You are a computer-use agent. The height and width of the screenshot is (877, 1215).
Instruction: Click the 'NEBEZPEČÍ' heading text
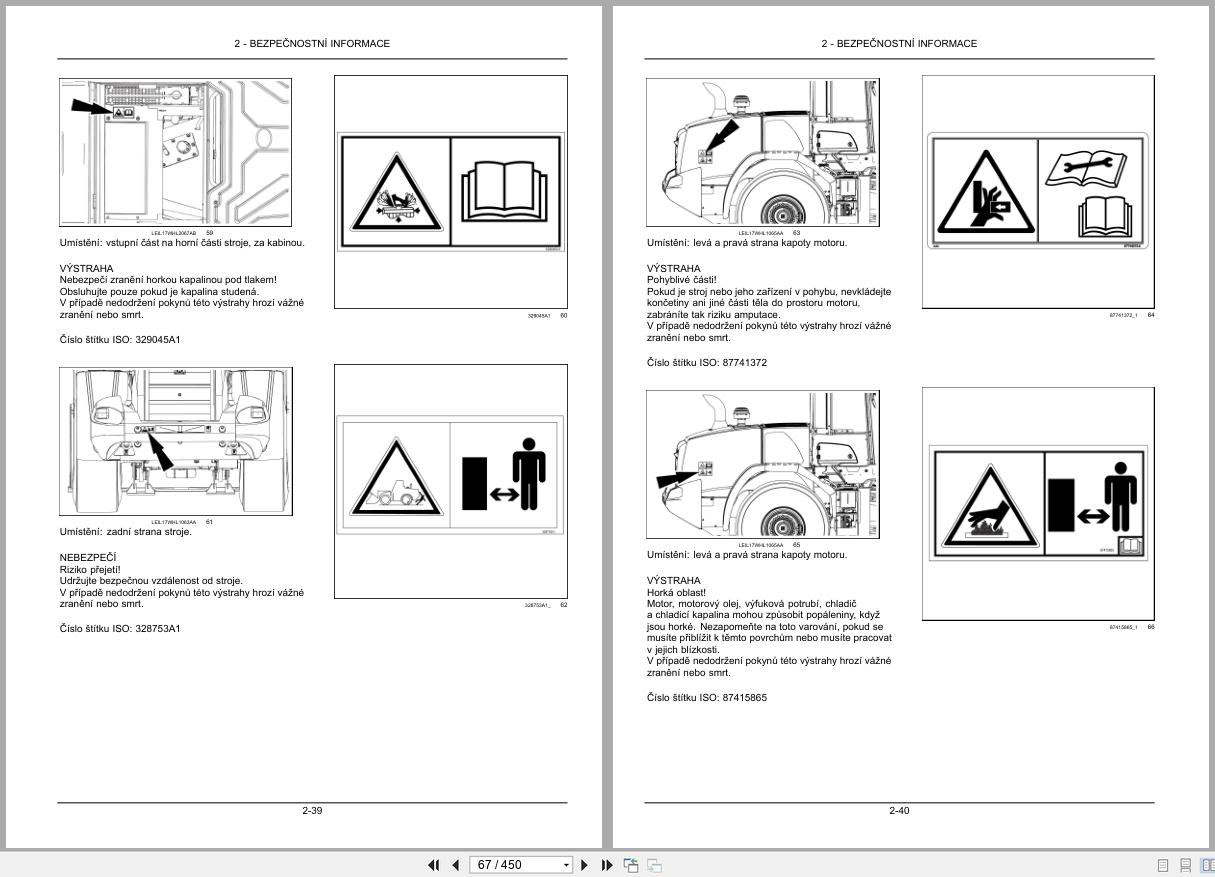88,557
